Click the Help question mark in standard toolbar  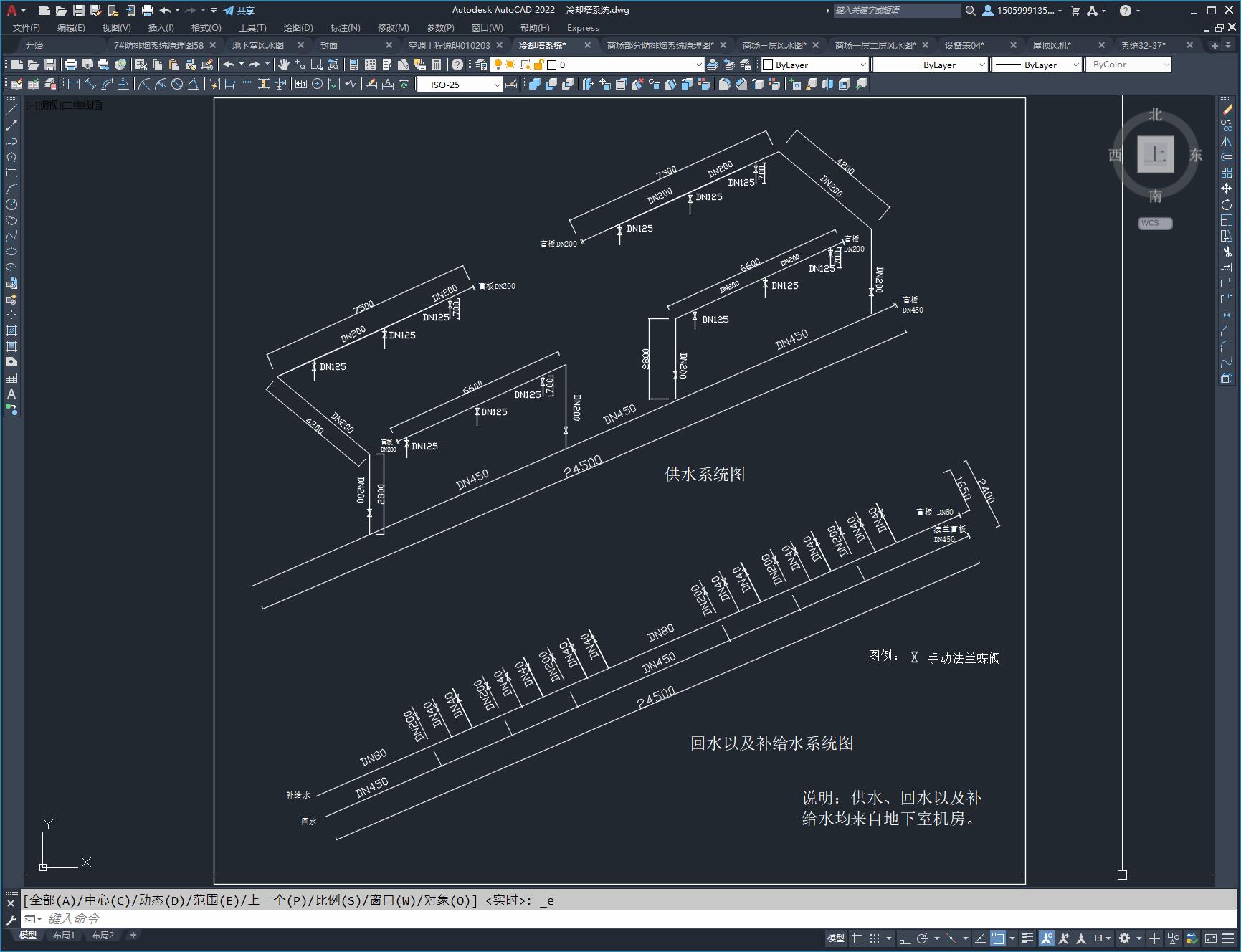[457, 65]
